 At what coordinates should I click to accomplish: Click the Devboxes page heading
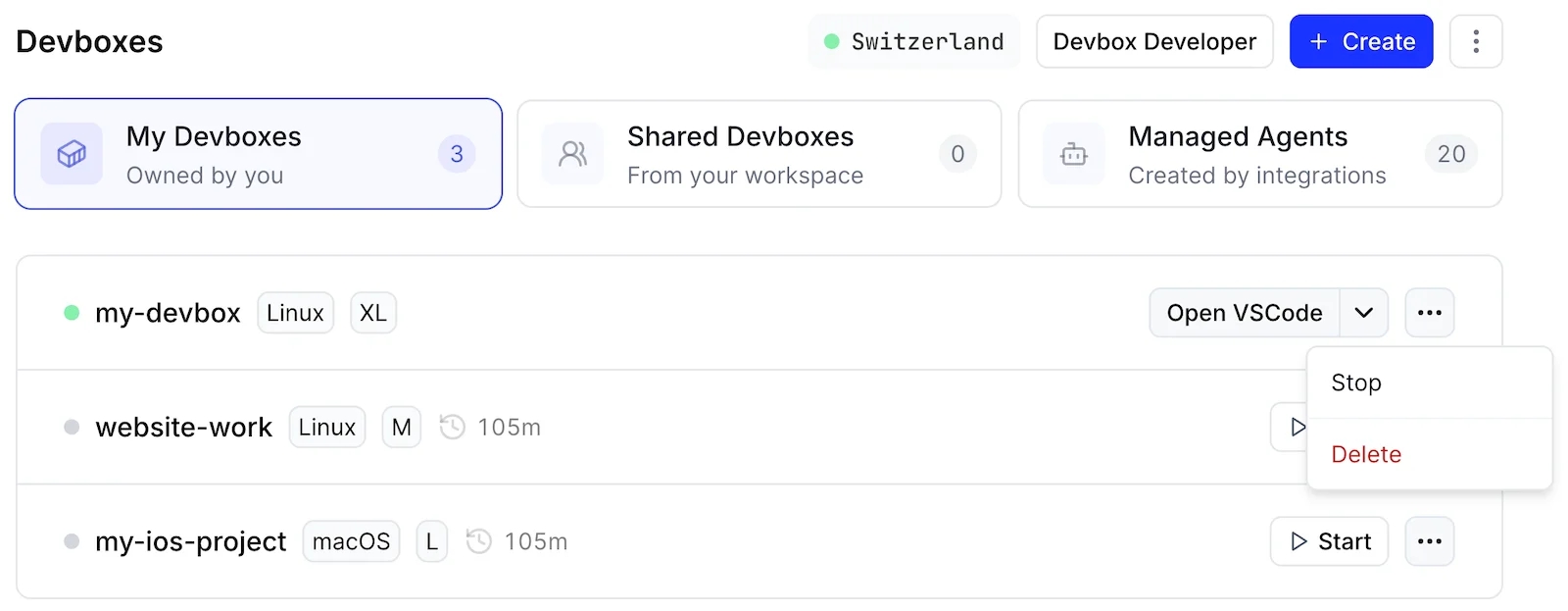click(x=89, y=41)
